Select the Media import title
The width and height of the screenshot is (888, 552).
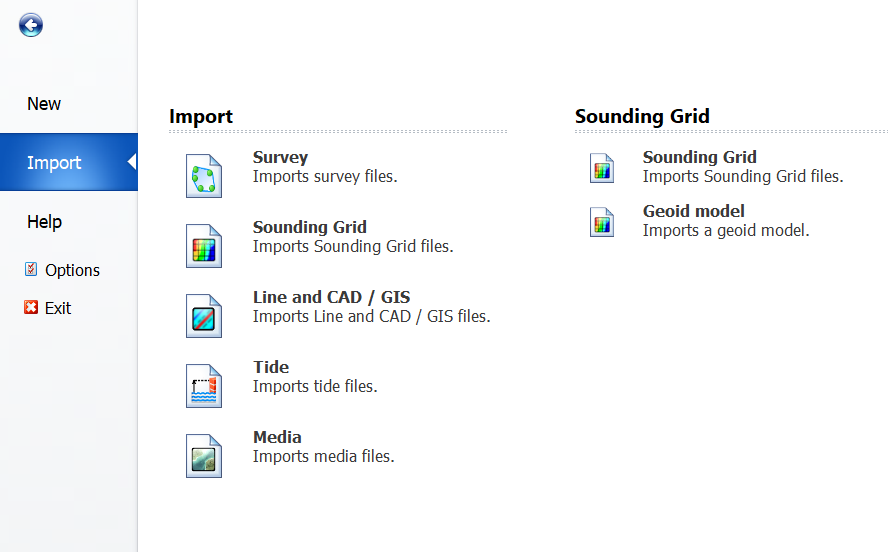pyautogui.click(x=277, y=437)
